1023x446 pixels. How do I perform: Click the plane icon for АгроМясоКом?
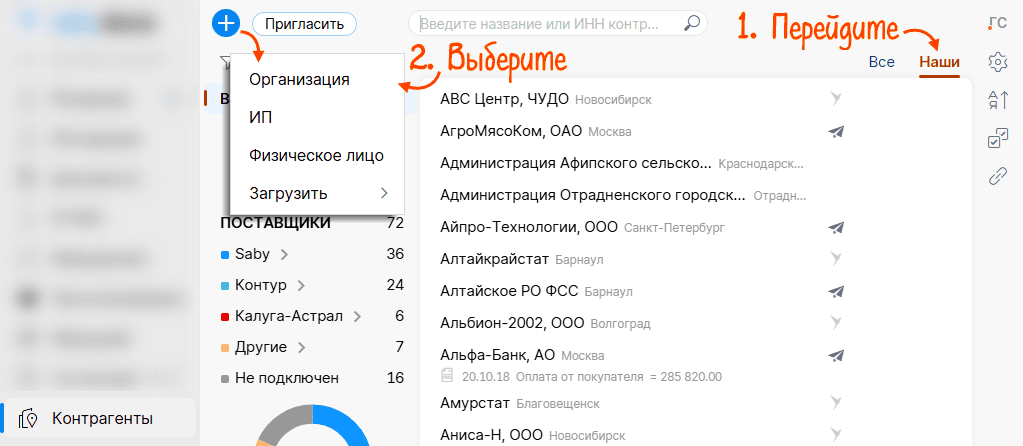pyautogui.click(x=836, y=131)
